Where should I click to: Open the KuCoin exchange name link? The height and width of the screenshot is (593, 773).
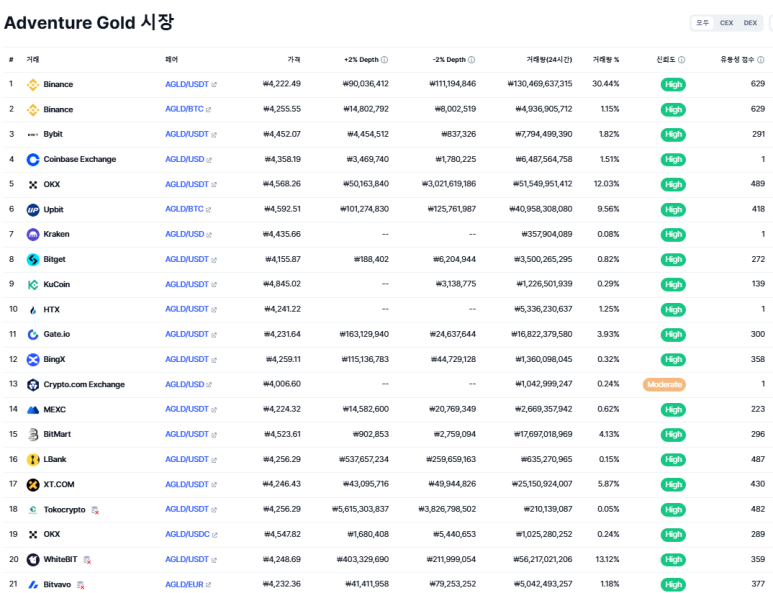(57, 284)
